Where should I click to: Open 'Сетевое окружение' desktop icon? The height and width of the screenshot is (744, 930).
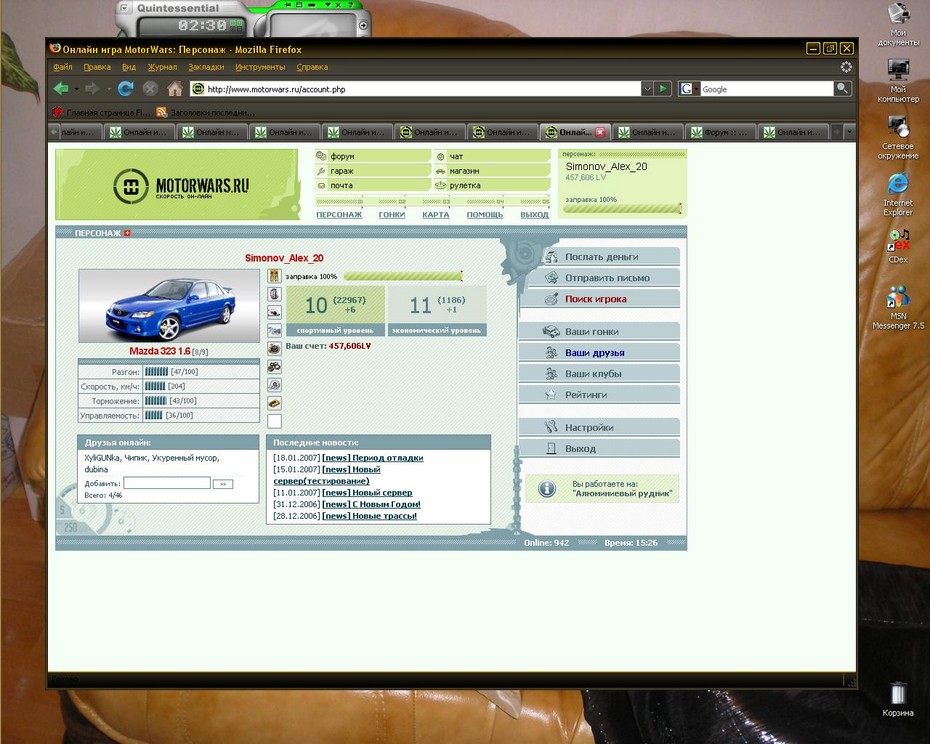[899, 137]
